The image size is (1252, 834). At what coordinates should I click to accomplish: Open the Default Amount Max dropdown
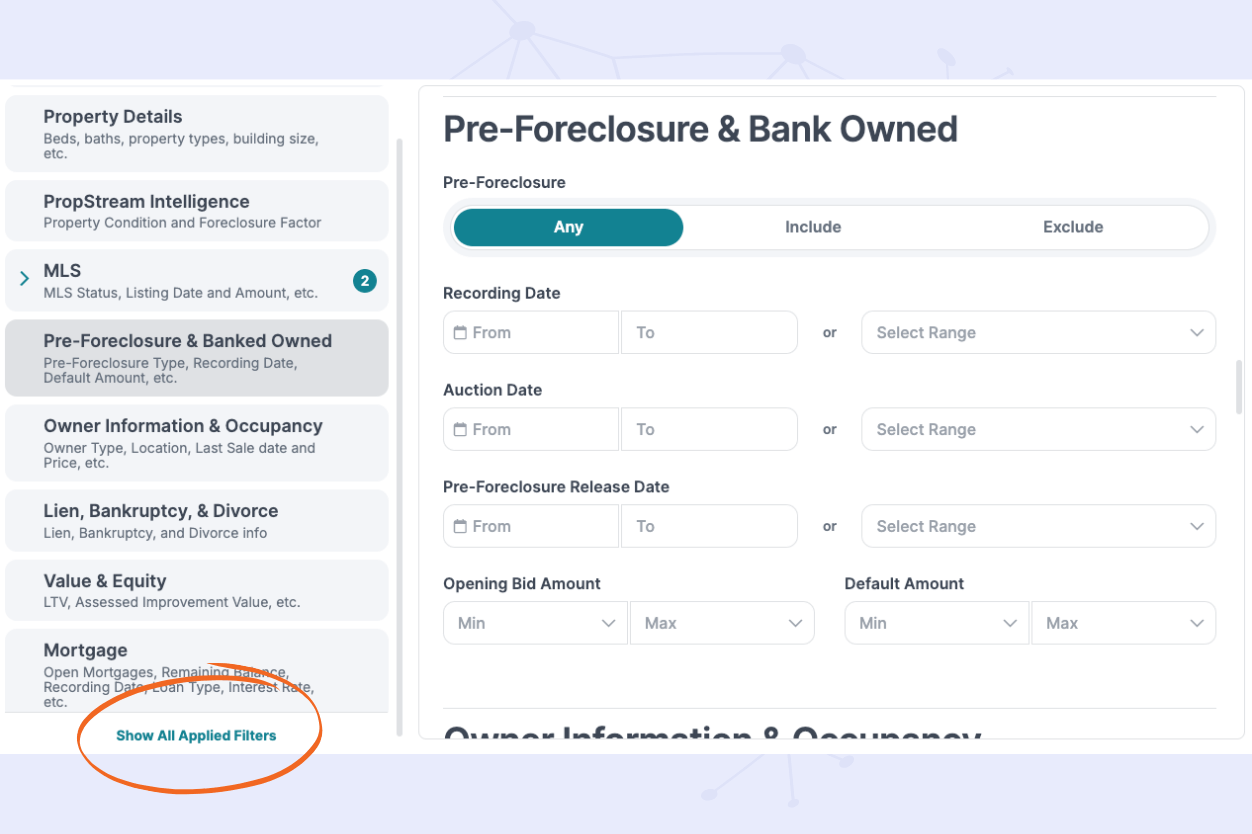(x=1123, y=622)
